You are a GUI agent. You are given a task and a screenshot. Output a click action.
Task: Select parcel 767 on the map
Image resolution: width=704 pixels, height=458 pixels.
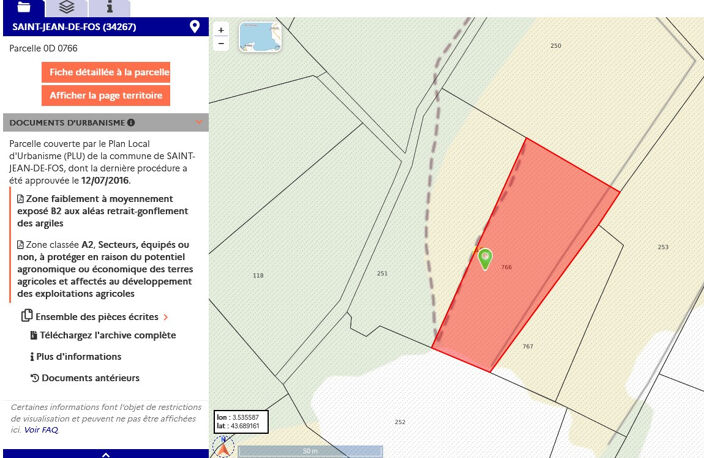point(528,346)
